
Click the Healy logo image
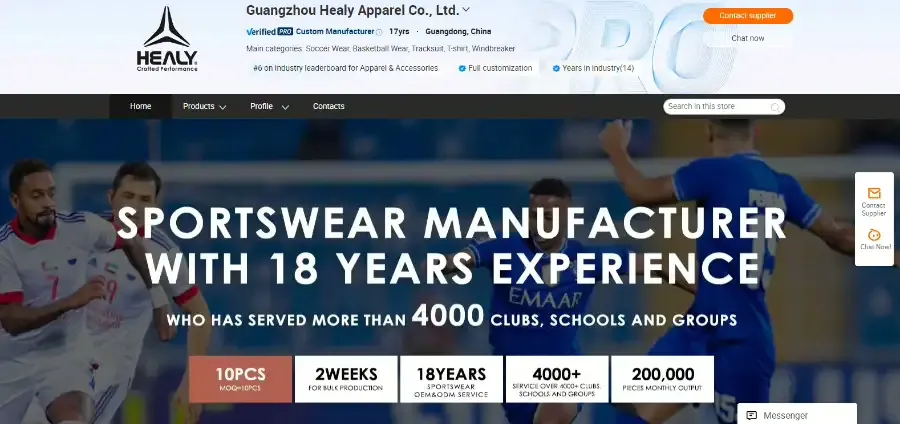[166, 40]
